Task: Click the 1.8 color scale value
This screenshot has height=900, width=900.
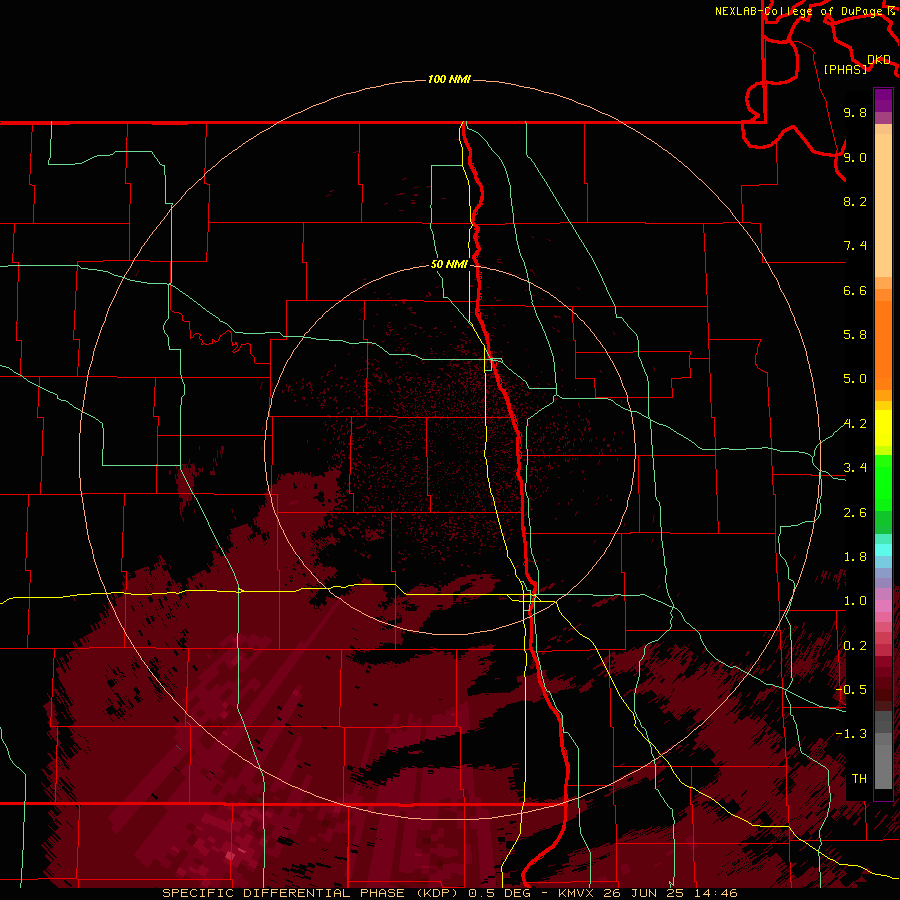Action: pos(855,557)
